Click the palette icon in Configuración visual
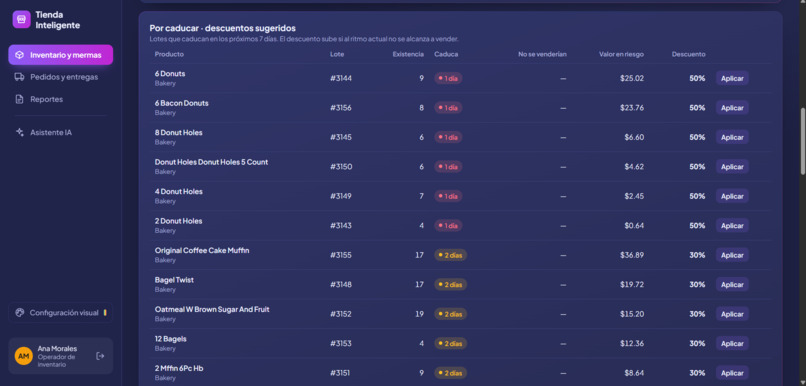 pos(20,313)
